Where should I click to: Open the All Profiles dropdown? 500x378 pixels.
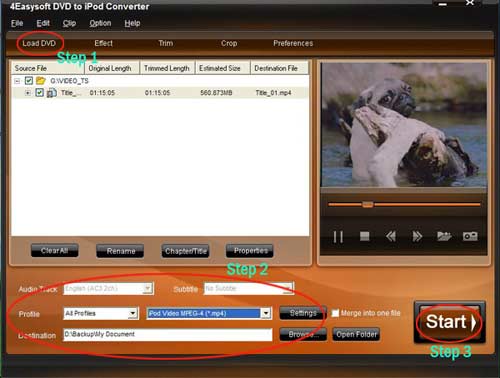point(133,313)
